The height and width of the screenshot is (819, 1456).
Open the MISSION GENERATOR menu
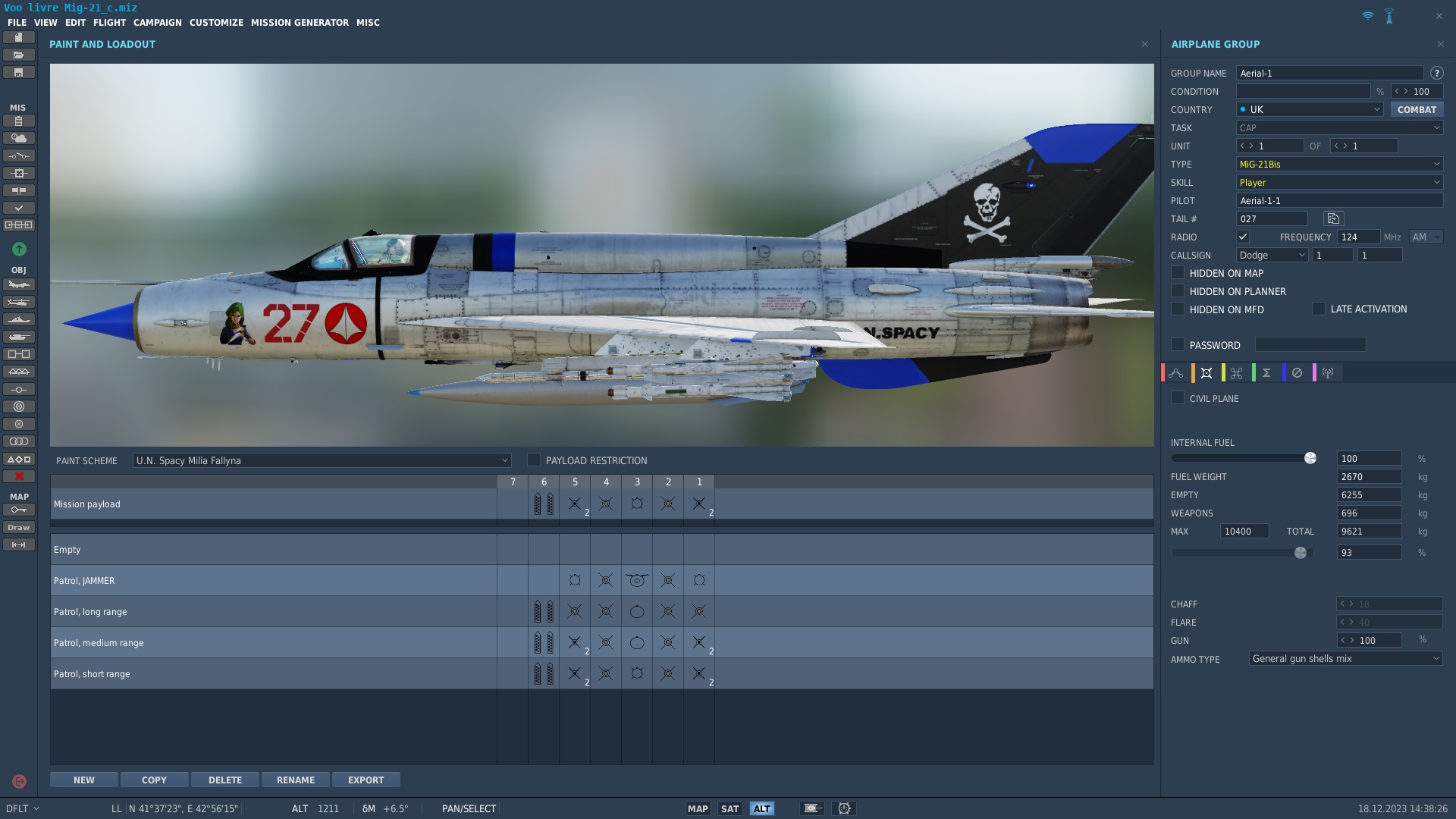[299, 22]
